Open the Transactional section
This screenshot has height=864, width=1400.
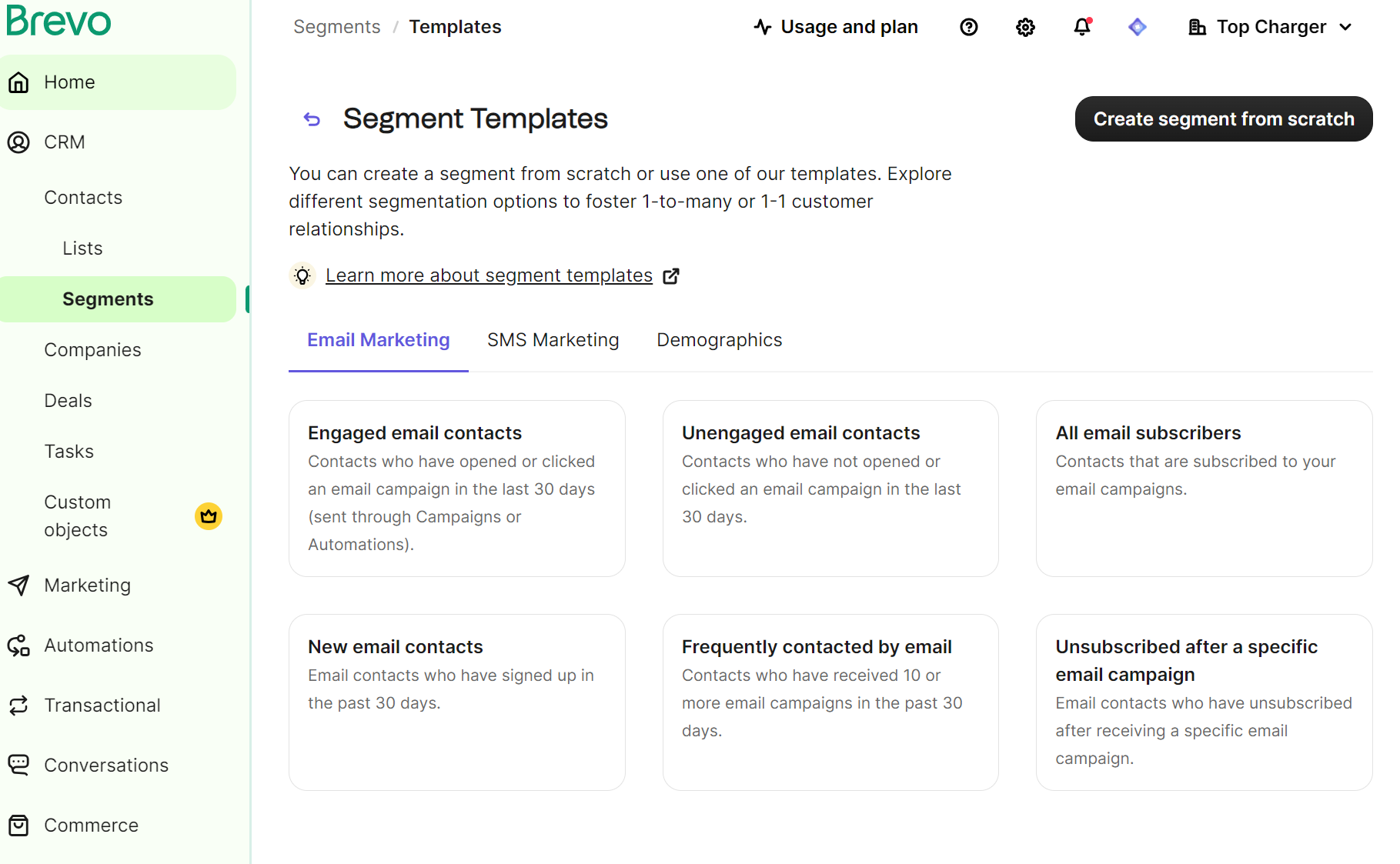[x=102, y=705]
